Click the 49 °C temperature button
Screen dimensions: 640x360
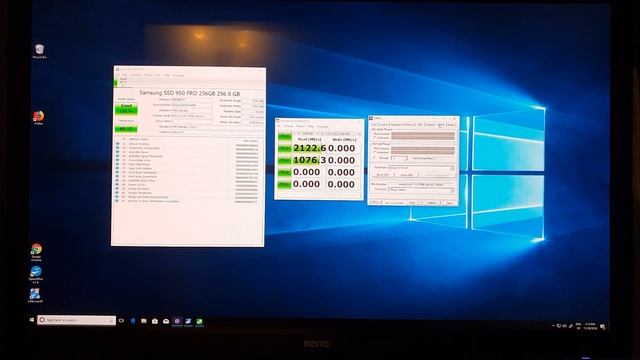126,129
